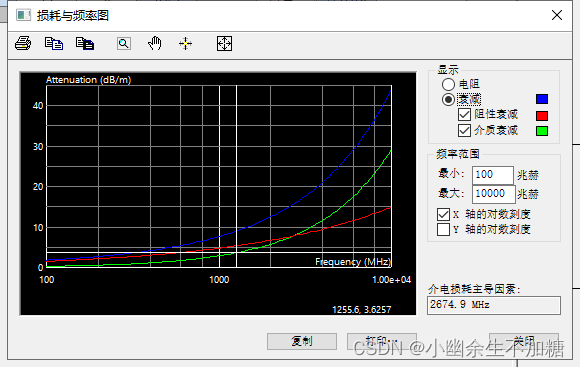Screen dimensions: 580x367
Task: Close the 损耗与频率图 window
Action: 557,15
